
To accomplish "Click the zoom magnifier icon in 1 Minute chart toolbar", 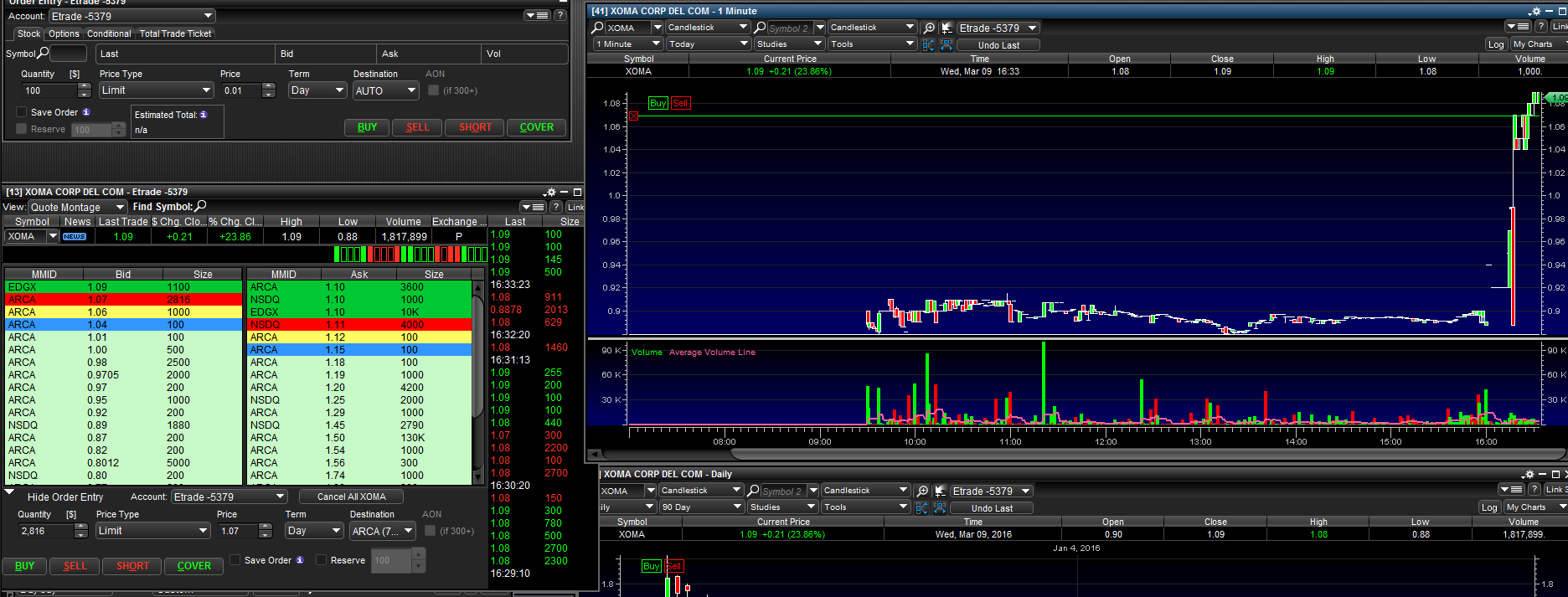I will pos(929,28).
